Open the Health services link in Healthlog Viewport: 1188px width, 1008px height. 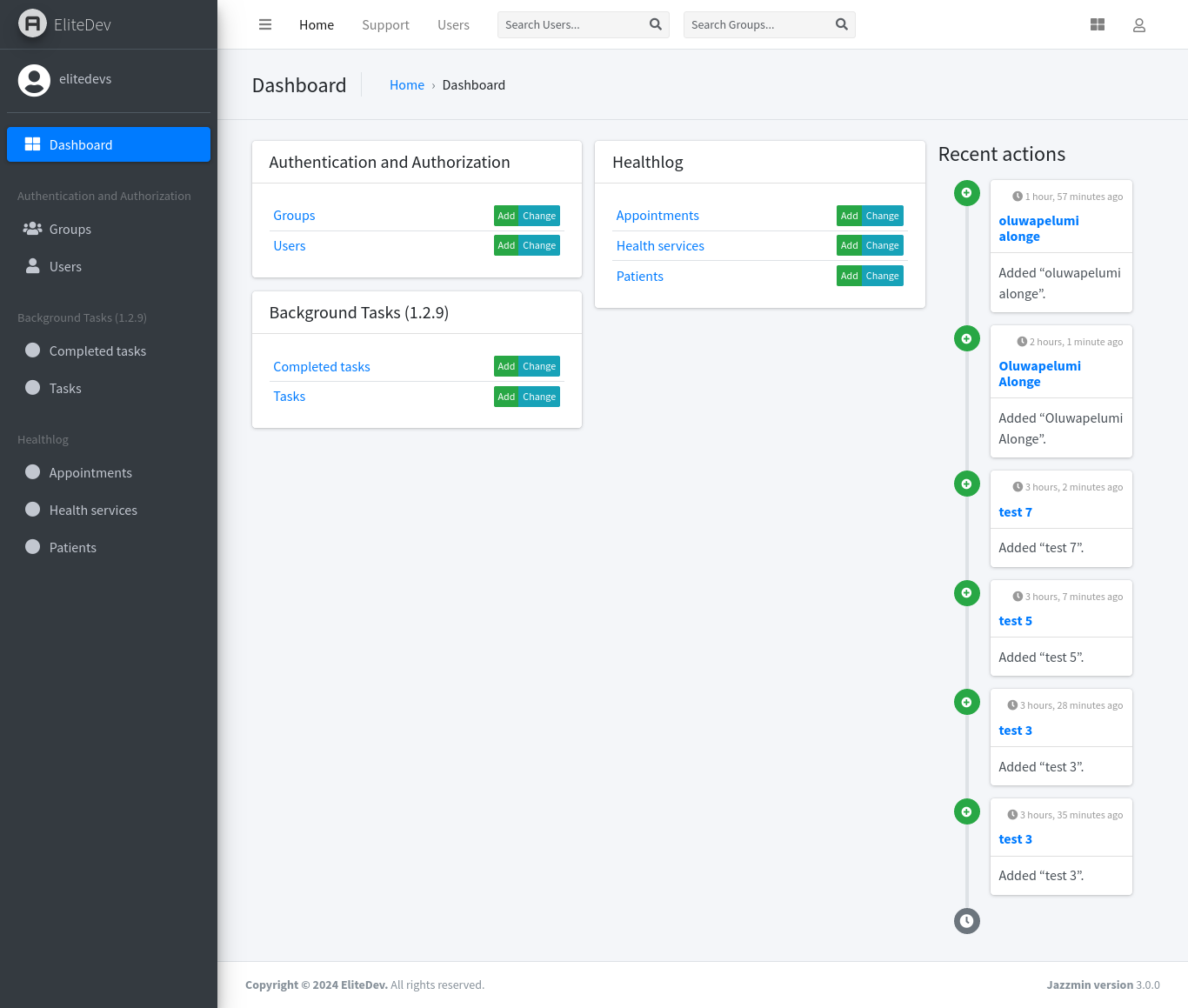coord(660,246)
